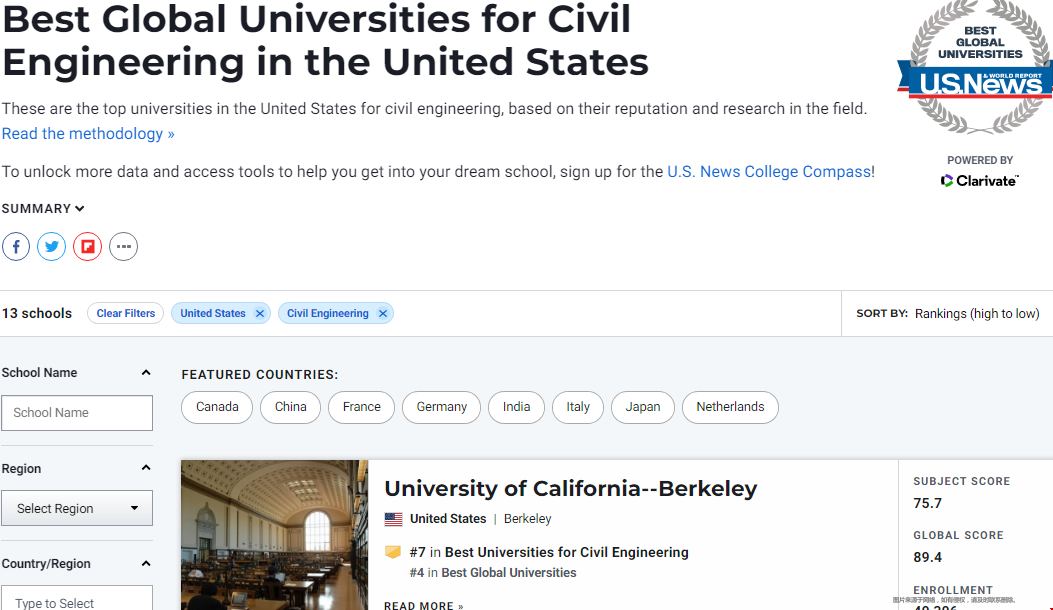Click the U.S. News Best Global Universities badge
The width and height of the screenshot is (1053, 610).
(x=974, y=70)
